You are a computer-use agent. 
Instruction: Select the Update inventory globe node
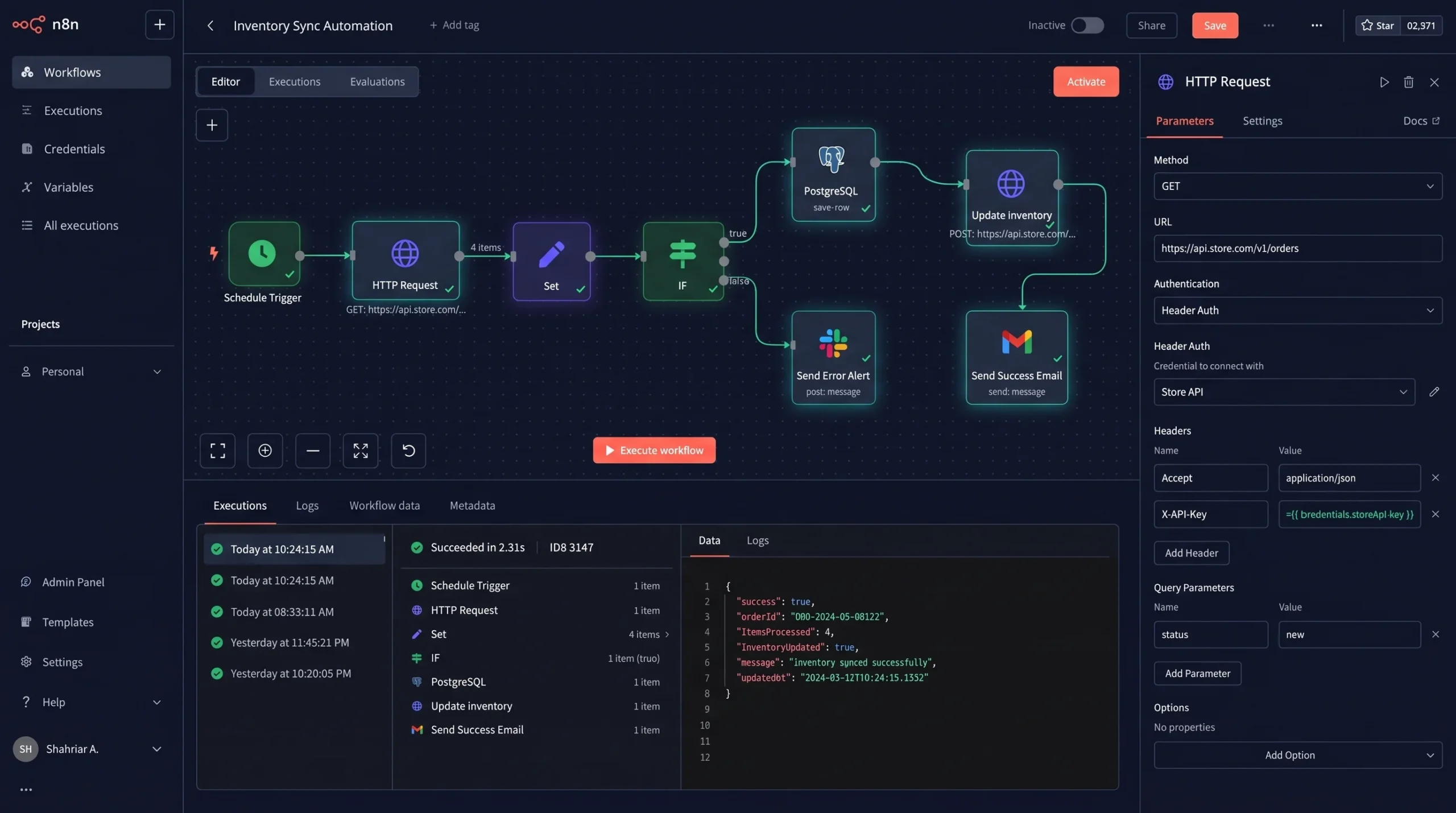(1012, 197)
